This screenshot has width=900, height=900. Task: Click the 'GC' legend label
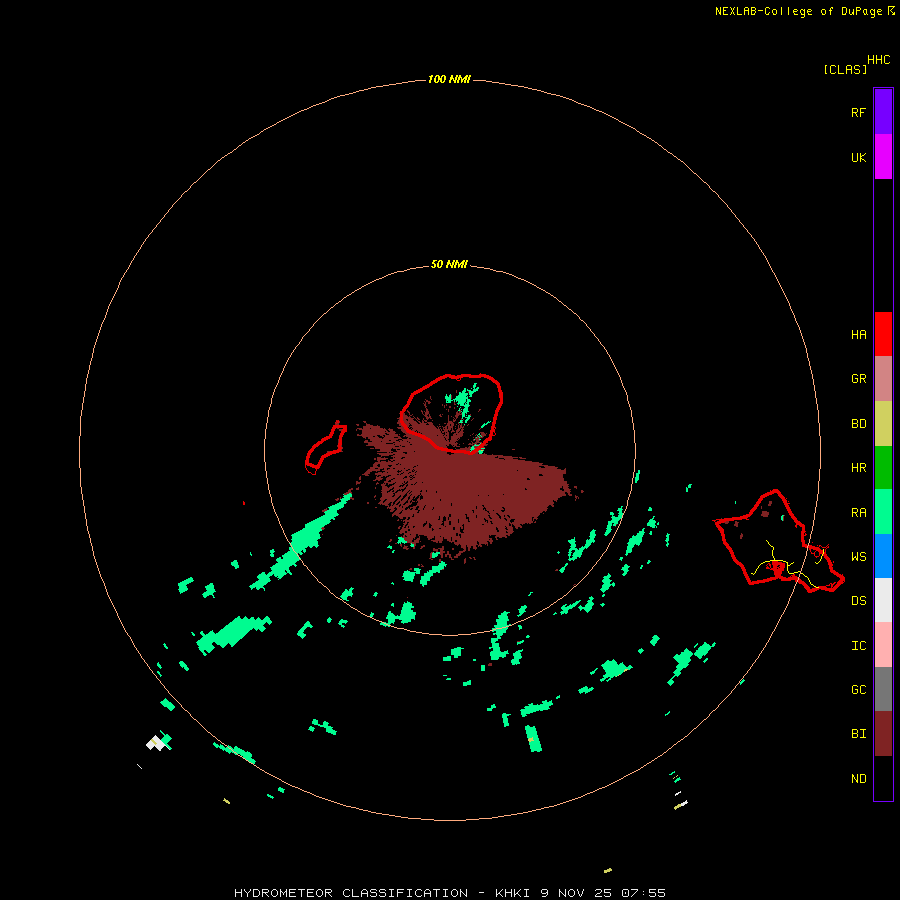point(858,690)
